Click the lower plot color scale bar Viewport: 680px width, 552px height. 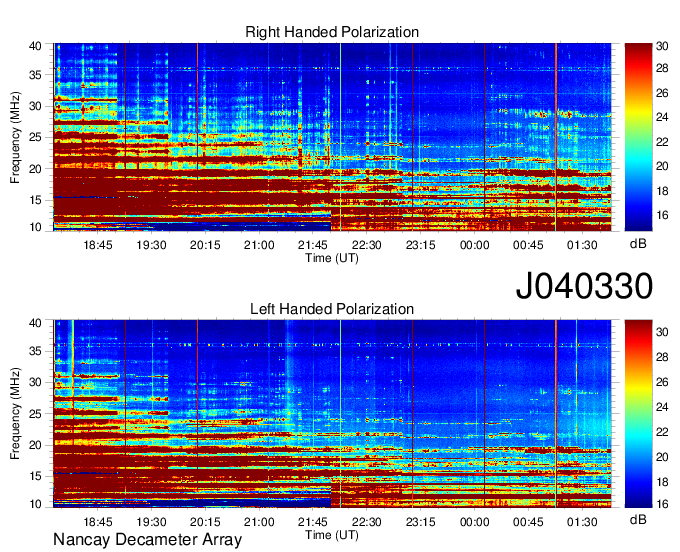click(638, 414)
